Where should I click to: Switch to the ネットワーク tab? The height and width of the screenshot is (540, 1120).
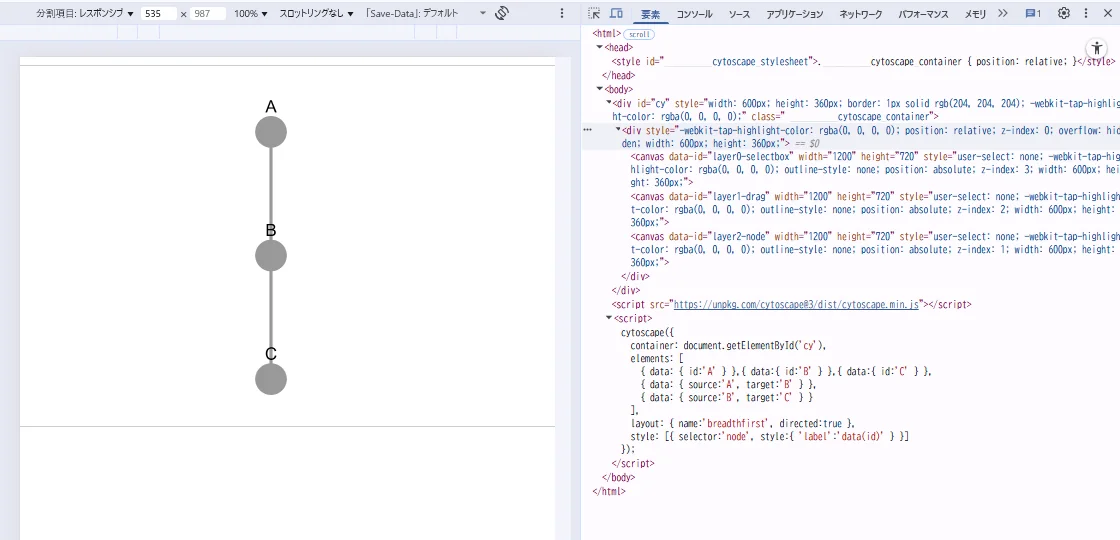pyautogui.click(x=860, y=14)
